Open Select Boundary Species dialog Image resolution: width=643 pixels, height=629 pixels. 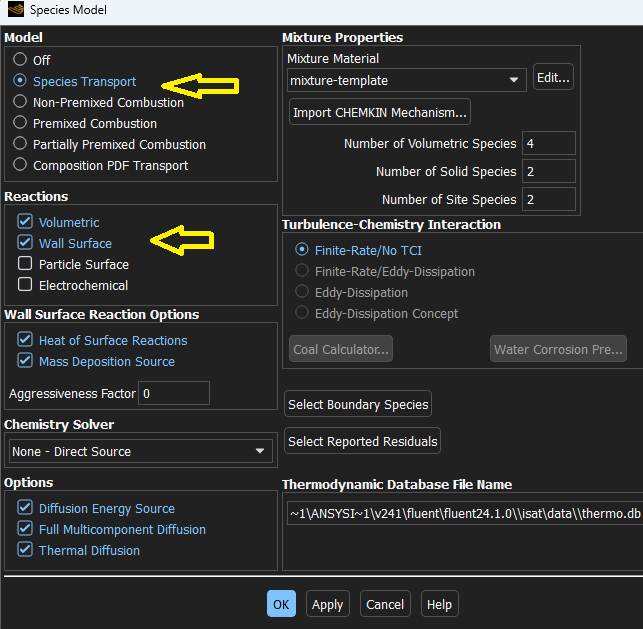358,405
